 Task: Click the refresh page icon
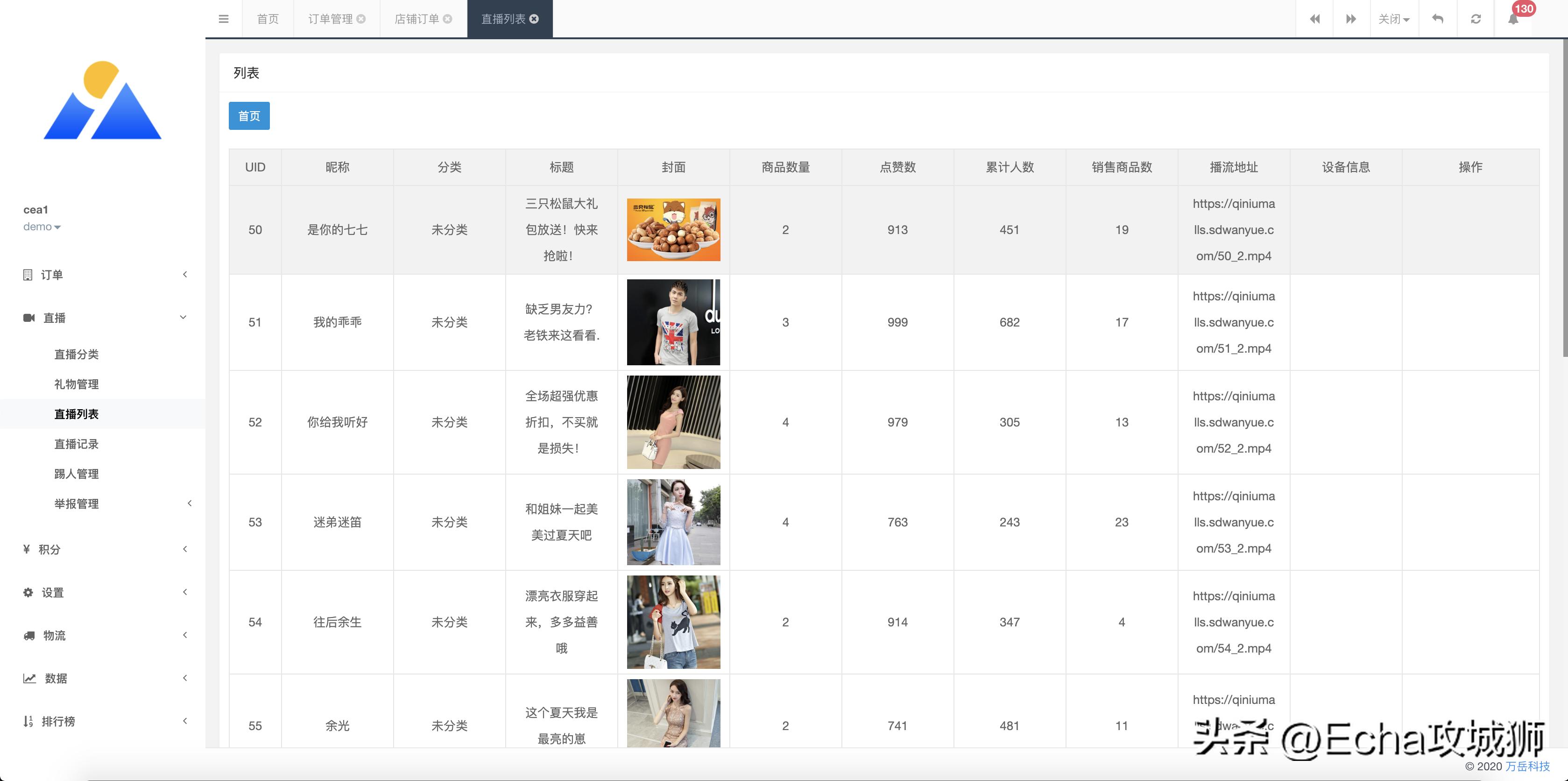click(1476, 18)
